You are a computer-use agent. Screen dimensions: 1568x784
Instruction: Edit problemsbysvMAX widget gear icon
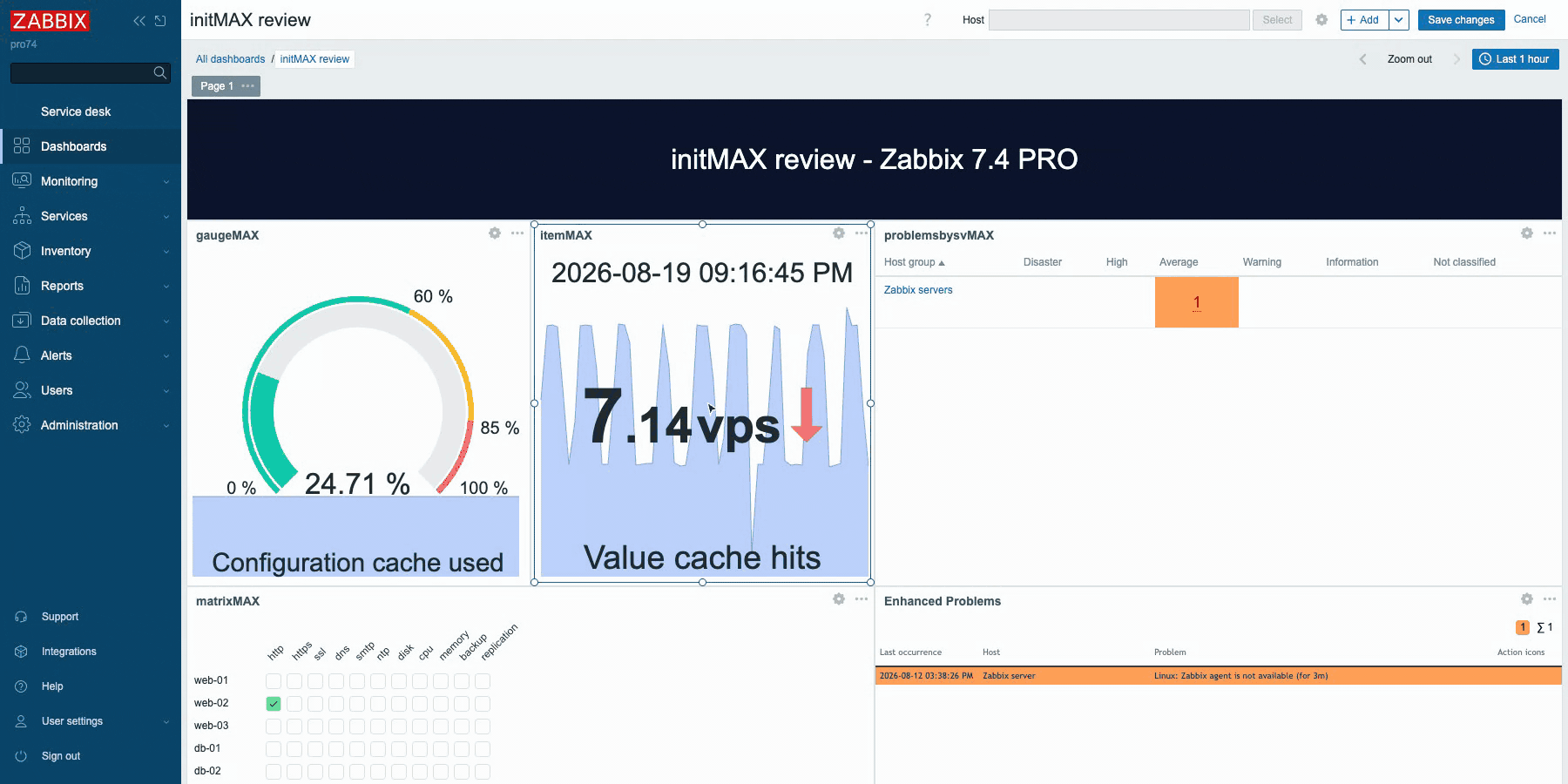tap(1527, 233)
